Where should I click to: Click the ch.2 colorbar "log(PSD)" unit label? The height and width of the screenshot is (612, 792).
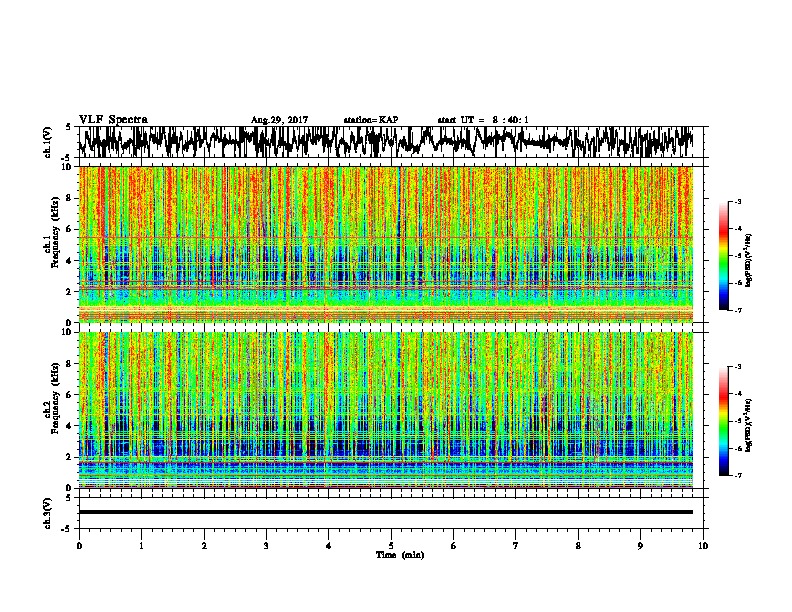[x=749, y=425]
